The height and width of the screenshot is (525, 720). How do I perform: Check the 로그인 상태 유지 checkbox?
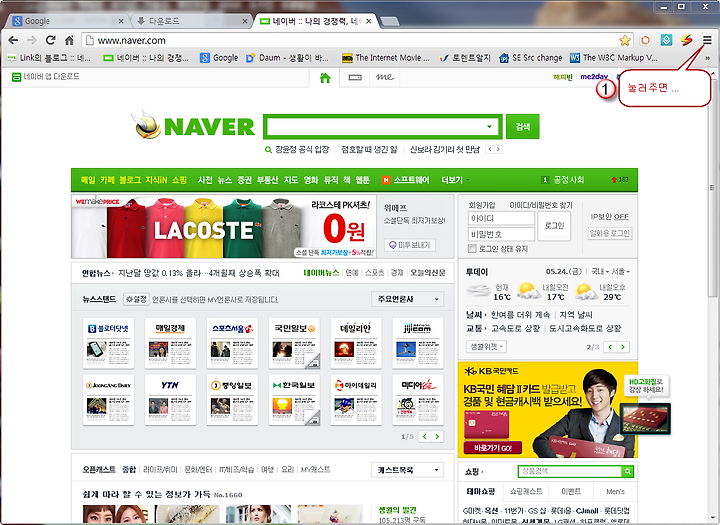472,248
